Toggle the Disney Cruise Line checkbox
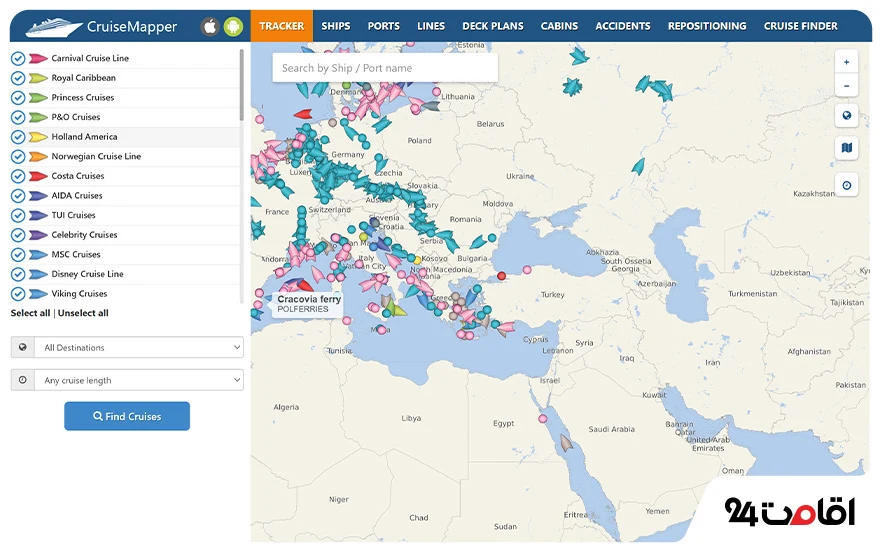Screen dimensions: 882x552 click(x=18, y=274)
